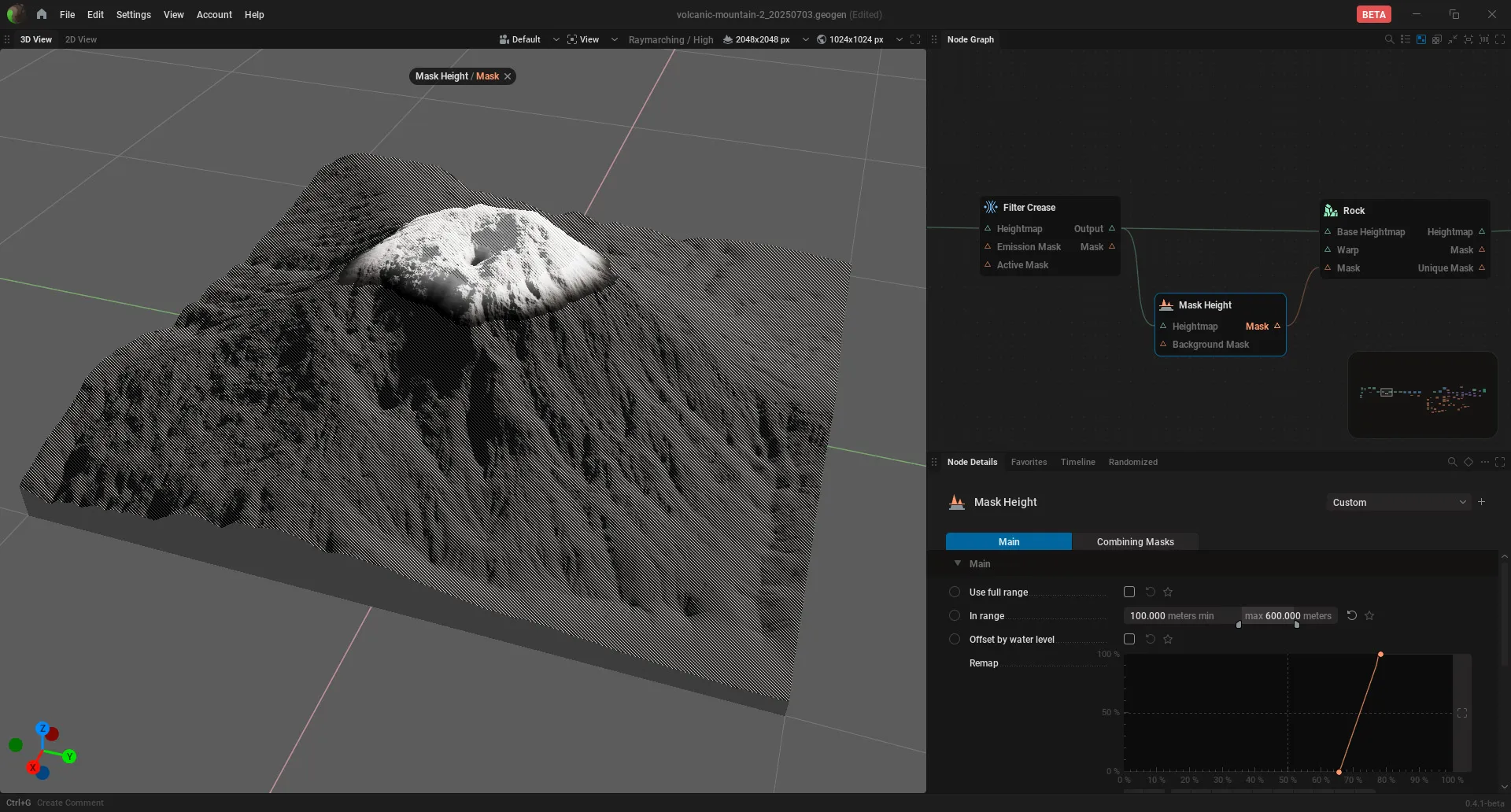Click the add preset plus icon

1481,502
